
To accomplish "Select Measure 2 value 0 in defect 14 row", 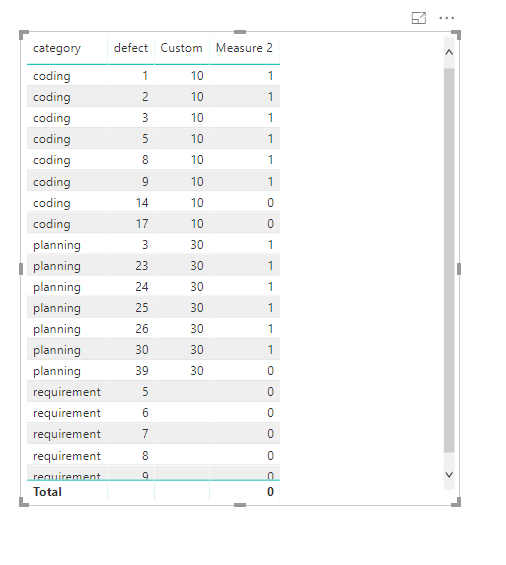I will (x=270, y=203).
